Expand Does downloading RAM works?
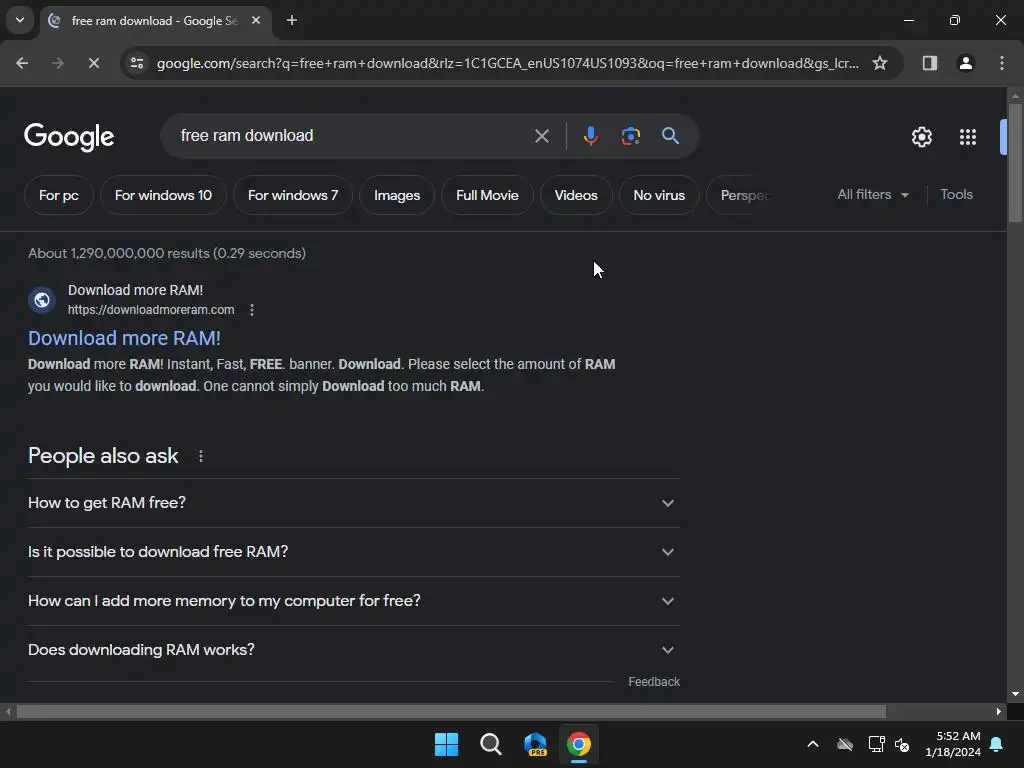 353,650
